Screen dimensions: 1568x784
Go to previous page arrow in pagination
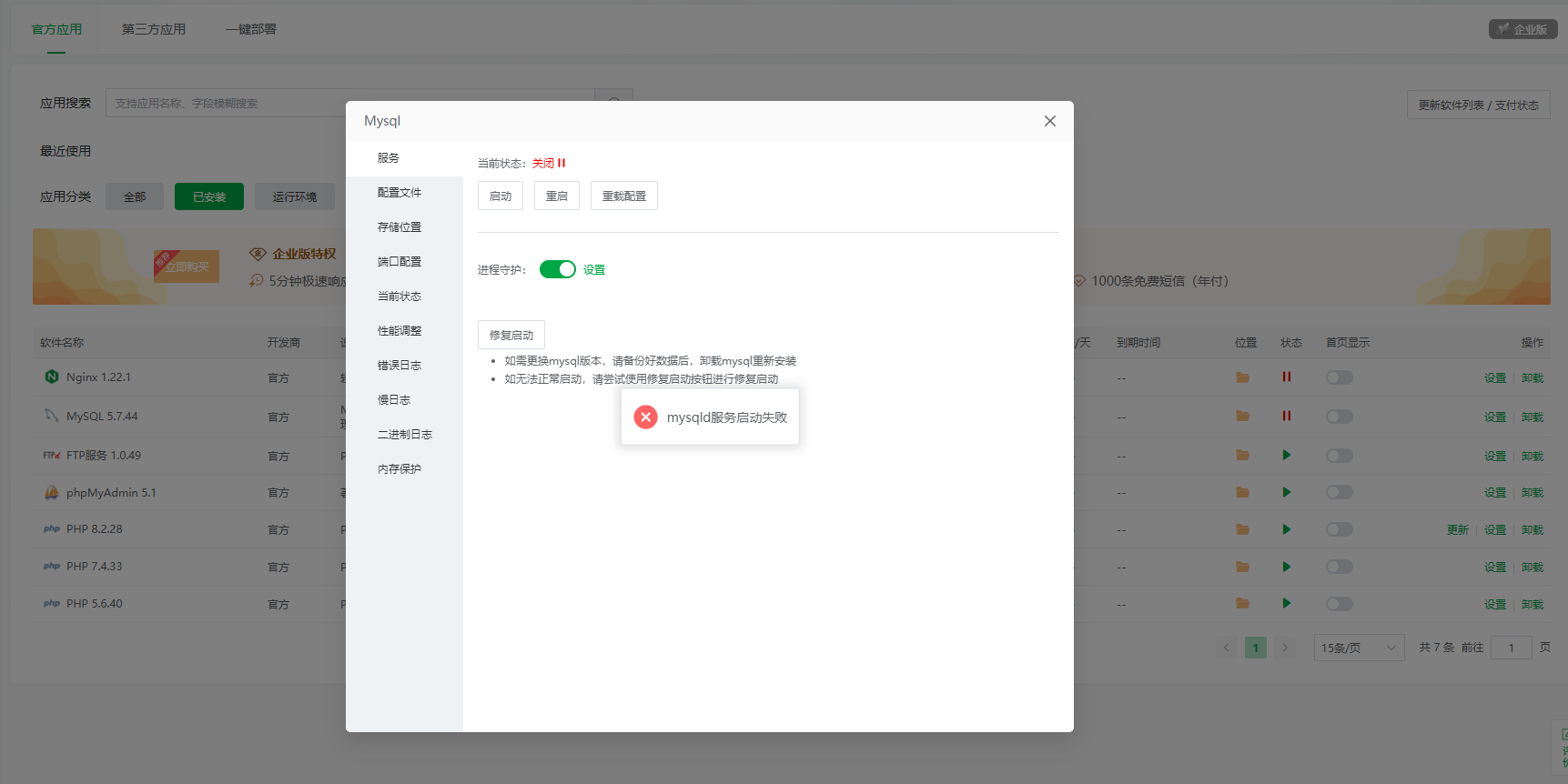pos(1227,648)
